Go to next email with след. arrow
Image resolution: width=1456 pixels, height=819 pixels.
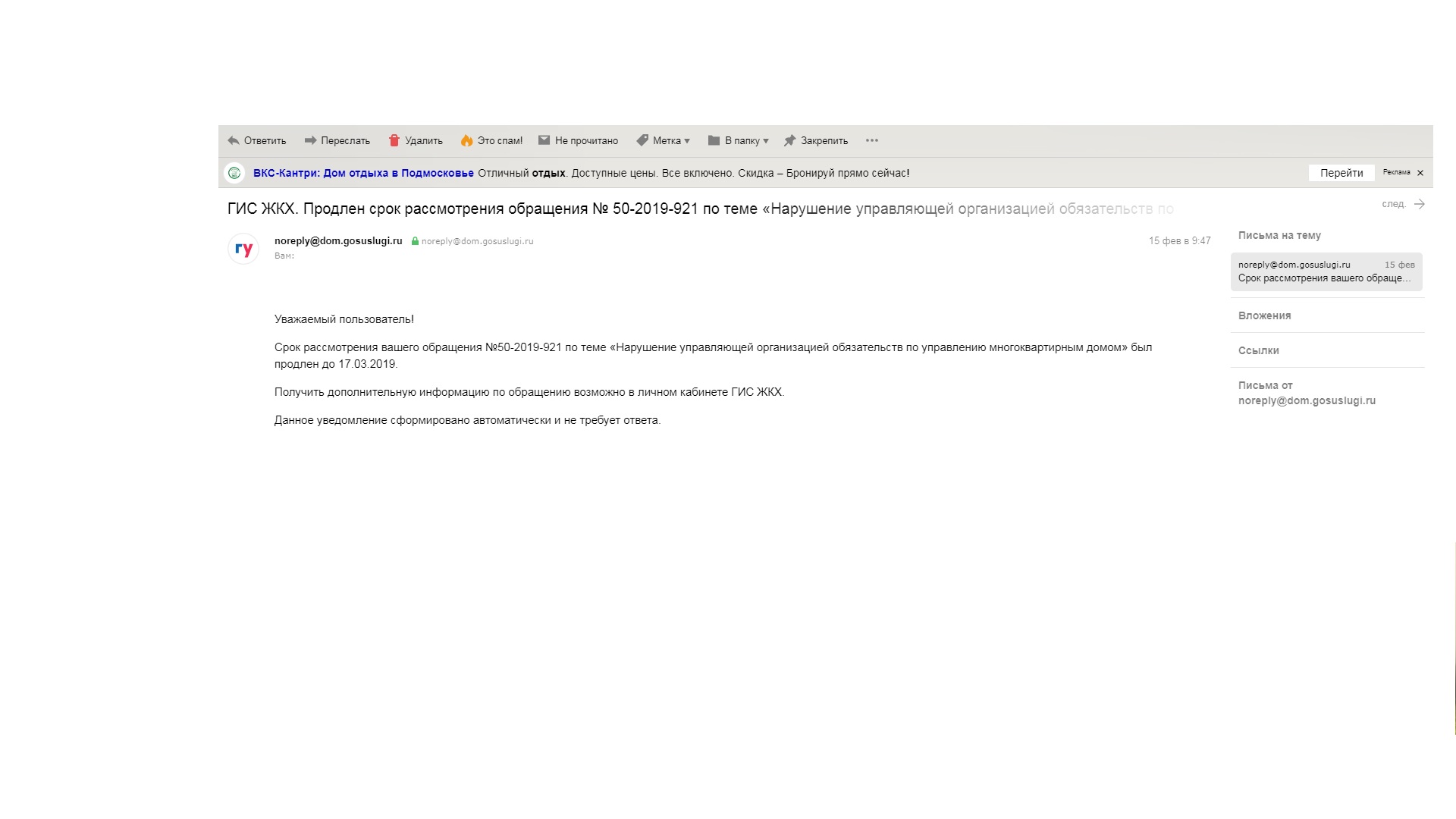point(1404,204)
